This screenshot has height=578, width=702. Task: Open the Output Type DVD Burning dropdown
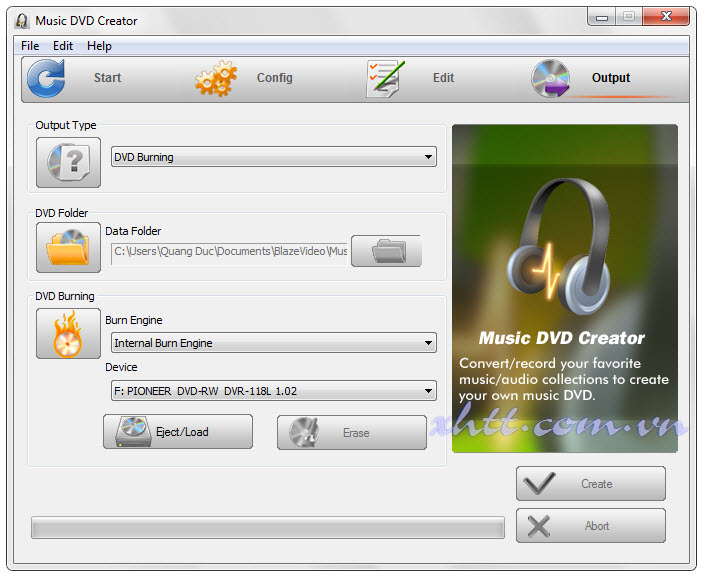274,157
